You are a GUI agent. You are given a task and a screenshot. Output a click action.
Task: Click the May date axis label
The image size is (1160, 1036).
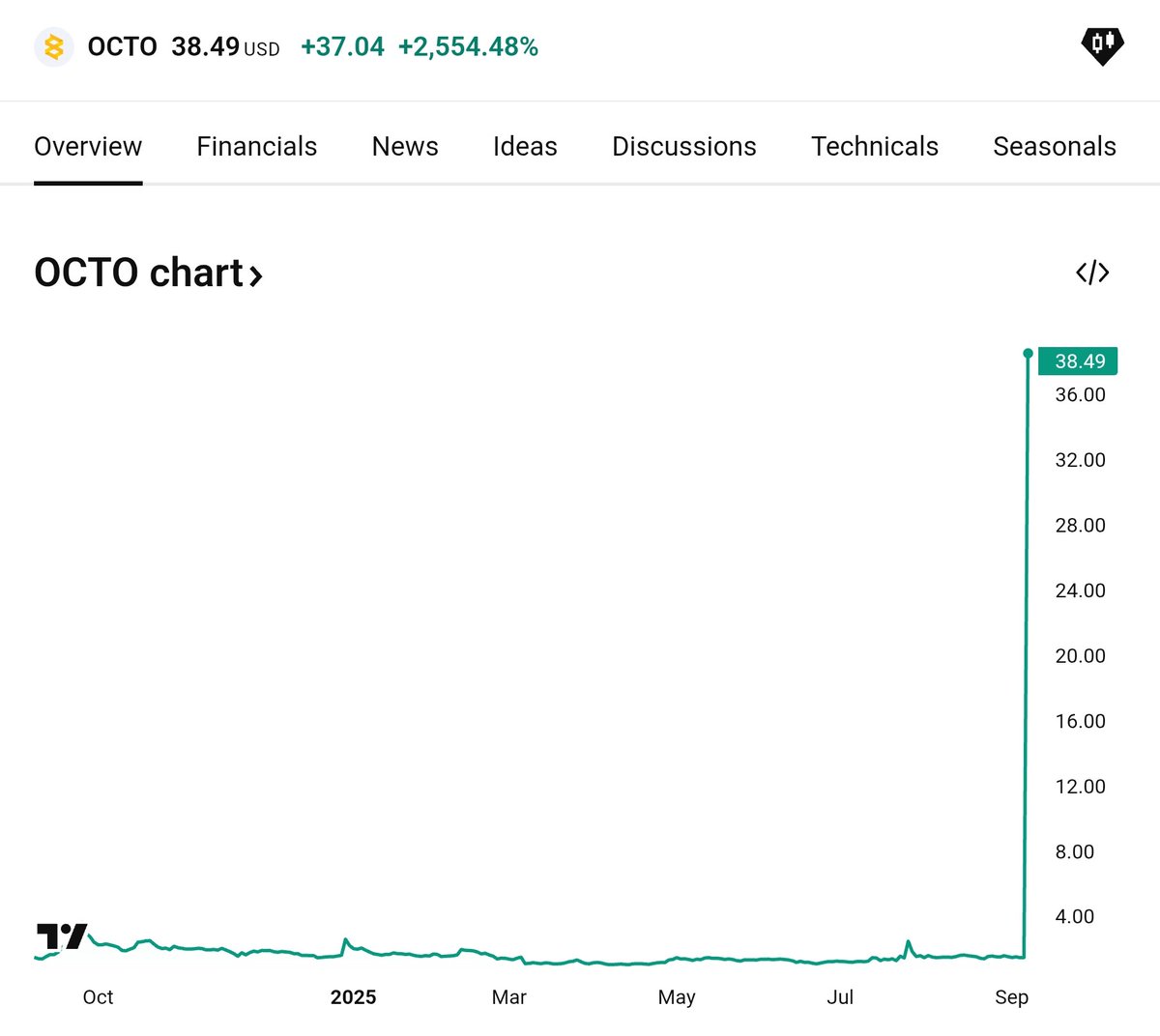pos(677,997)
